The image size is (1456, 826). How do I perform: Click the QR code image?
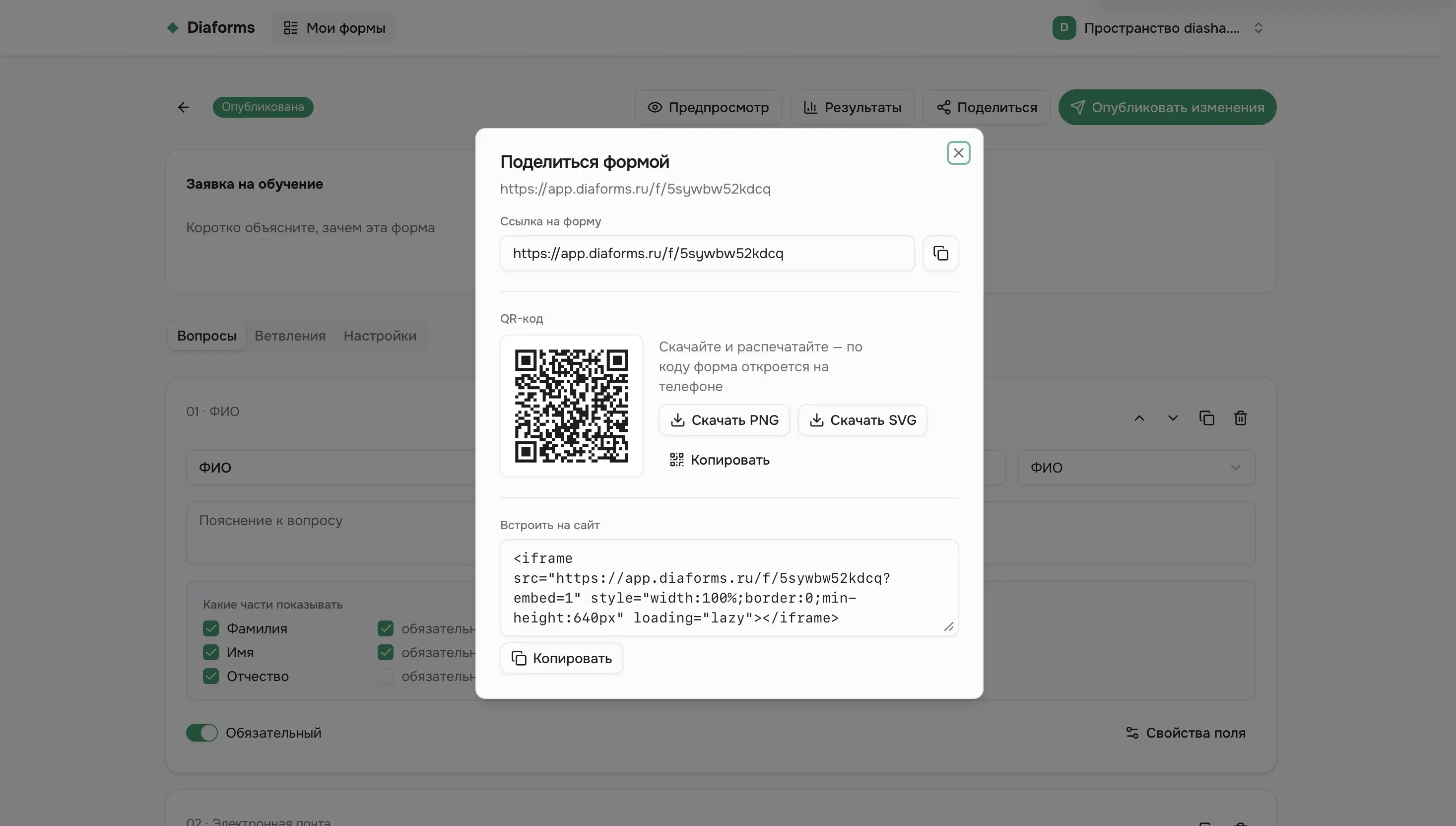tap(572, 406)
